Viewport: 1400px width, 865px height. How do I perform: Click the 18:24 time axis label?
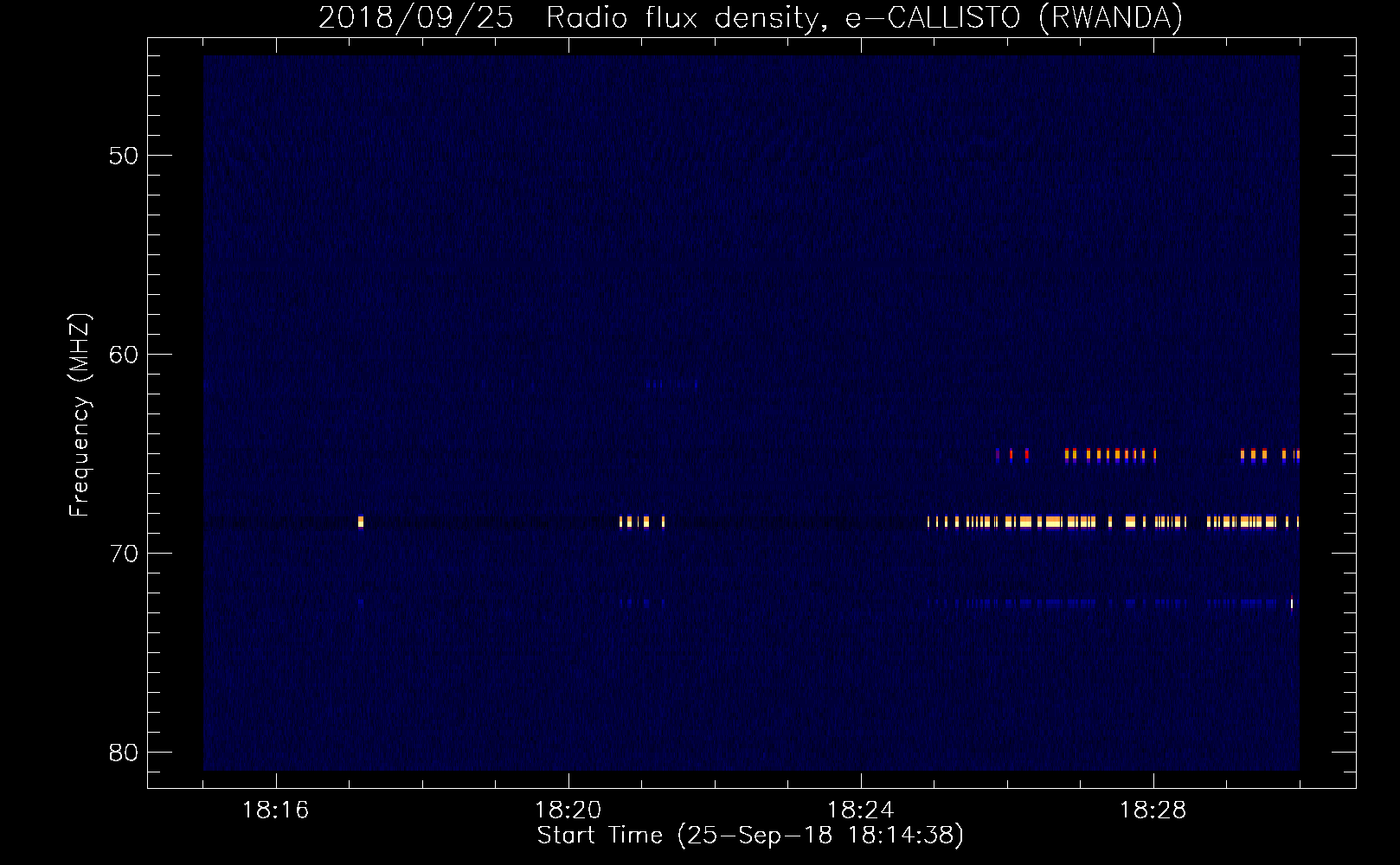pos(861,811)
